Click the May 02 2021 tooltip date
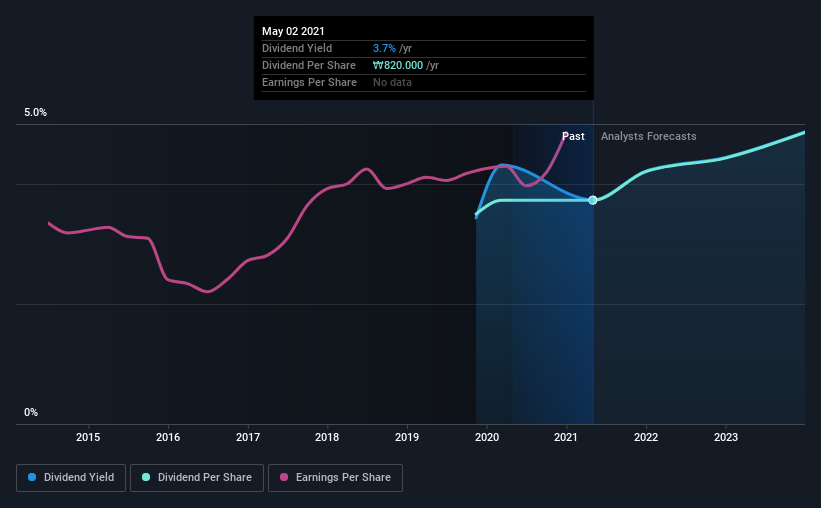Screen dimensions: 821x508 293,31
